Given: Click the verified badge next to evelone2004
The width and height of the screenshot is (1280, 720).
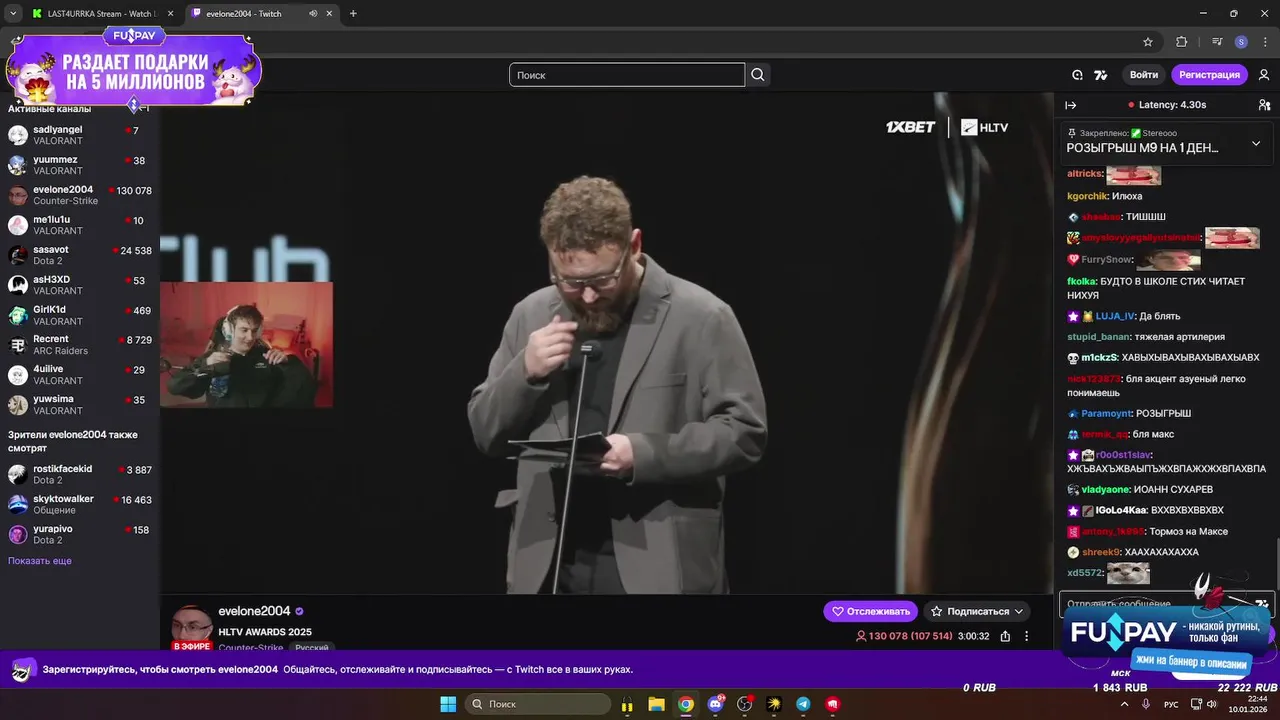Looking at the screenshot, I should coord(299,611).
